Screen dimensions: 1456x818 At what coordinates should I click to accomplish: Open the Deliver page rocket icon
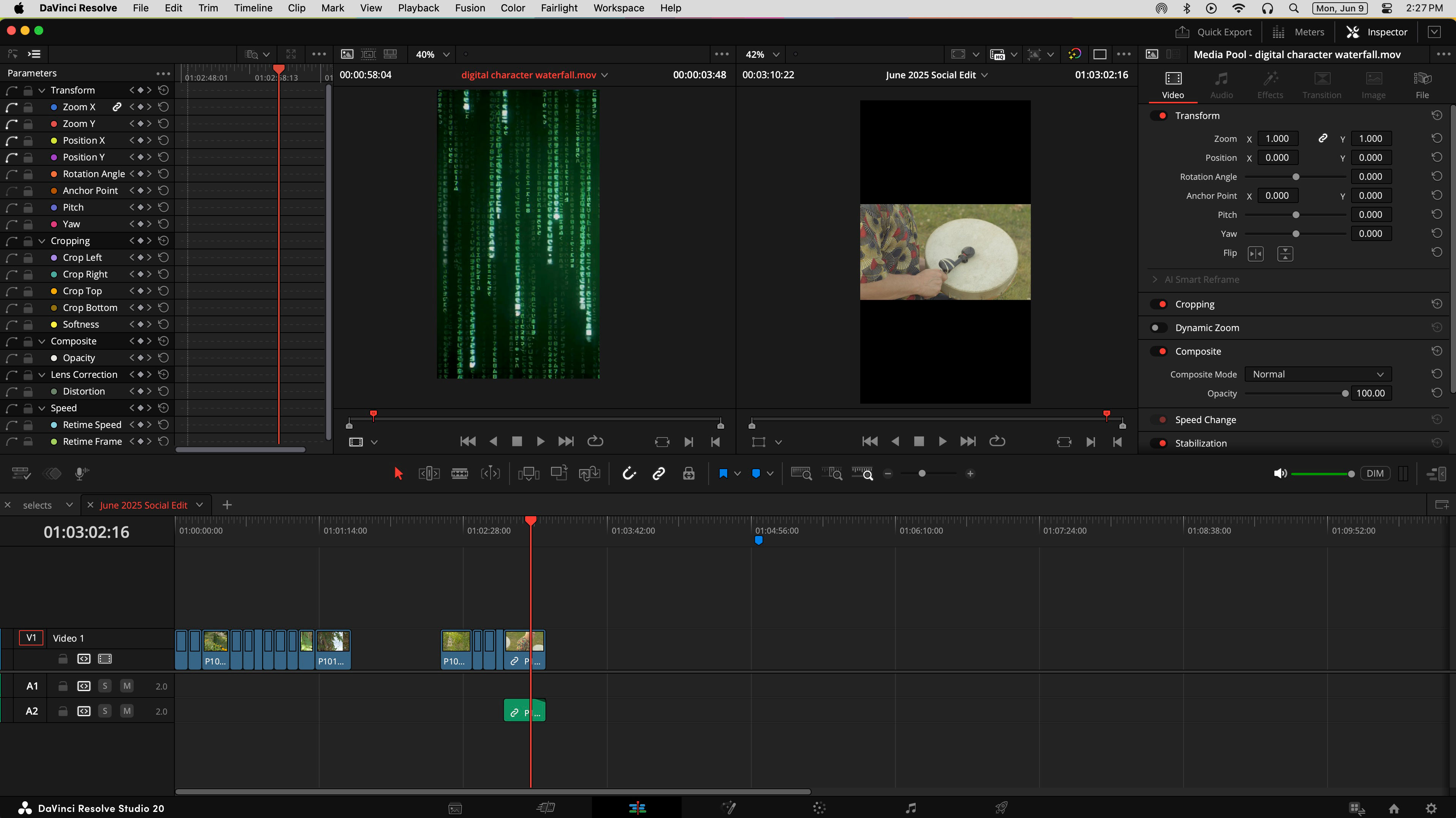click(1001, 808)
